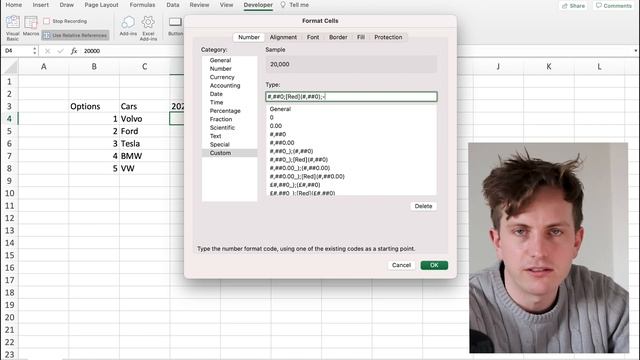Select the Time category
The height and width of the screenshot is (360, 640).
(229, 102)
